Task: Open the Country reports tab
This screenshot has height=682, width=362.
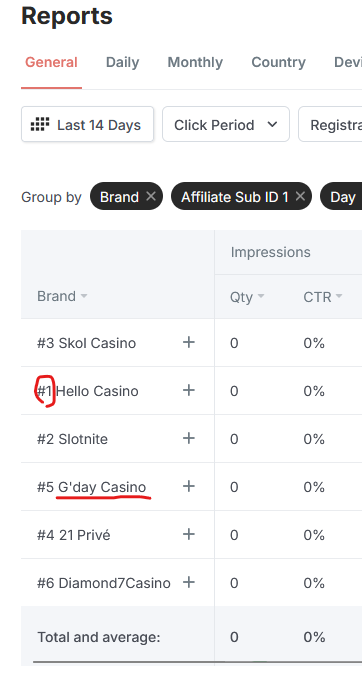Action: (278, 62)
